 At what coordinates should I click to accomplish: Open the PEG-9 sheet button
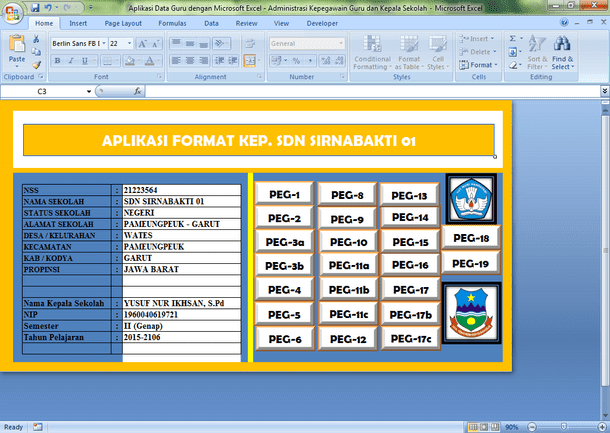pyautogui.click(x=347, y=219)
